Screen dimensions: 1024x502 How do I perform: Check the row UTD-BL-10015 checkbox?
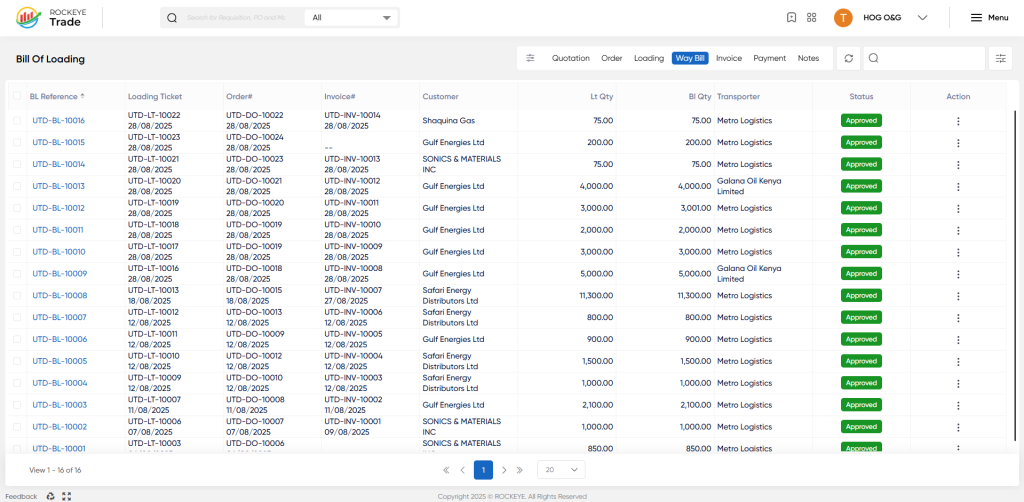[17, 142]
